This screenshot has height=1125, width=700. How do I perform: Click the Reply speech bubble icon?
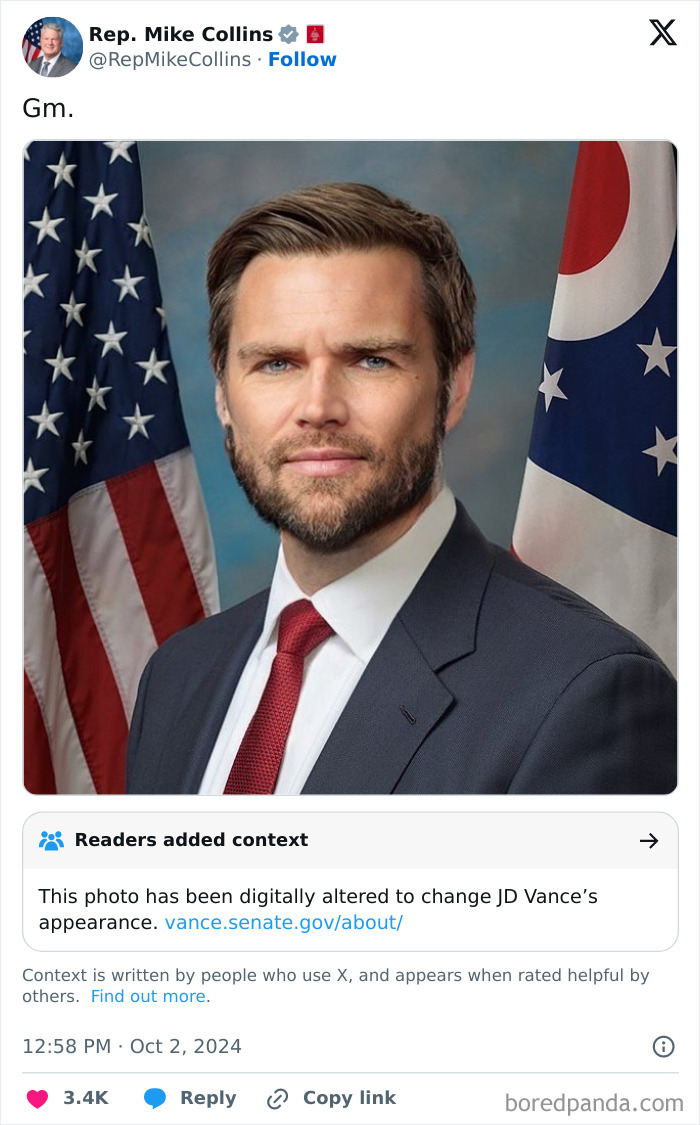click(153, 1097)
